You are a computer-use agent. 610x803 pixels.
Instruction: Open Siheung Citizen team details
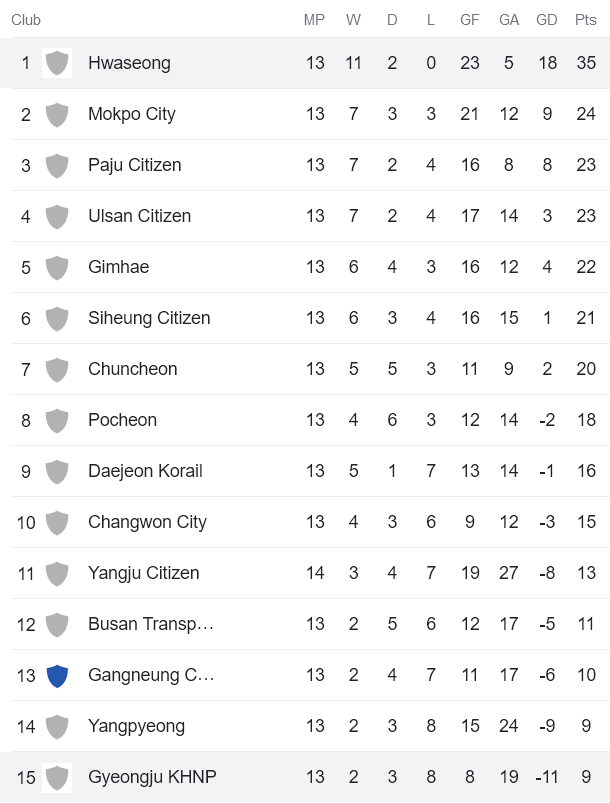click(x=149, y=318)
